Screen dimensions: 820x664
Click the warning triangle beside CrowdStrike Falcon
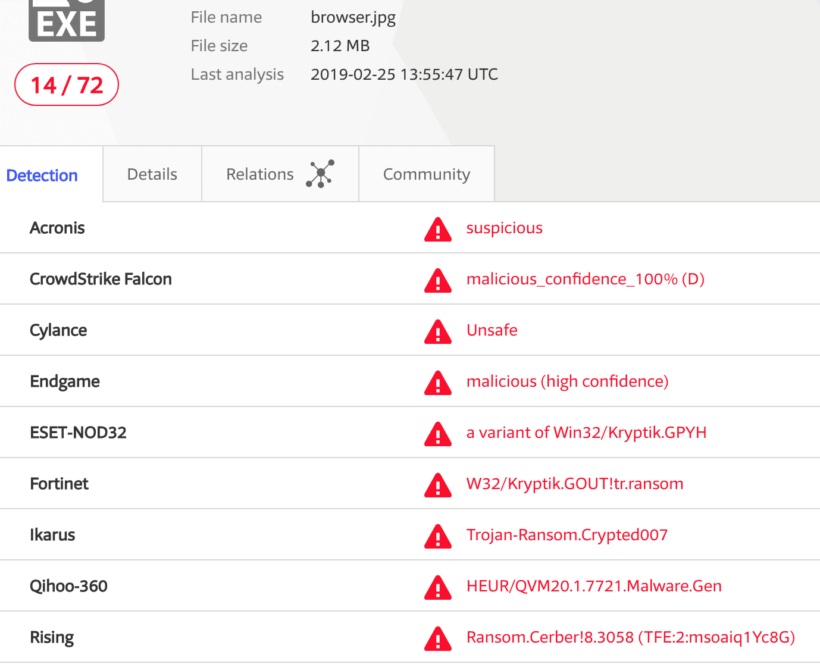tap(437, 280)
